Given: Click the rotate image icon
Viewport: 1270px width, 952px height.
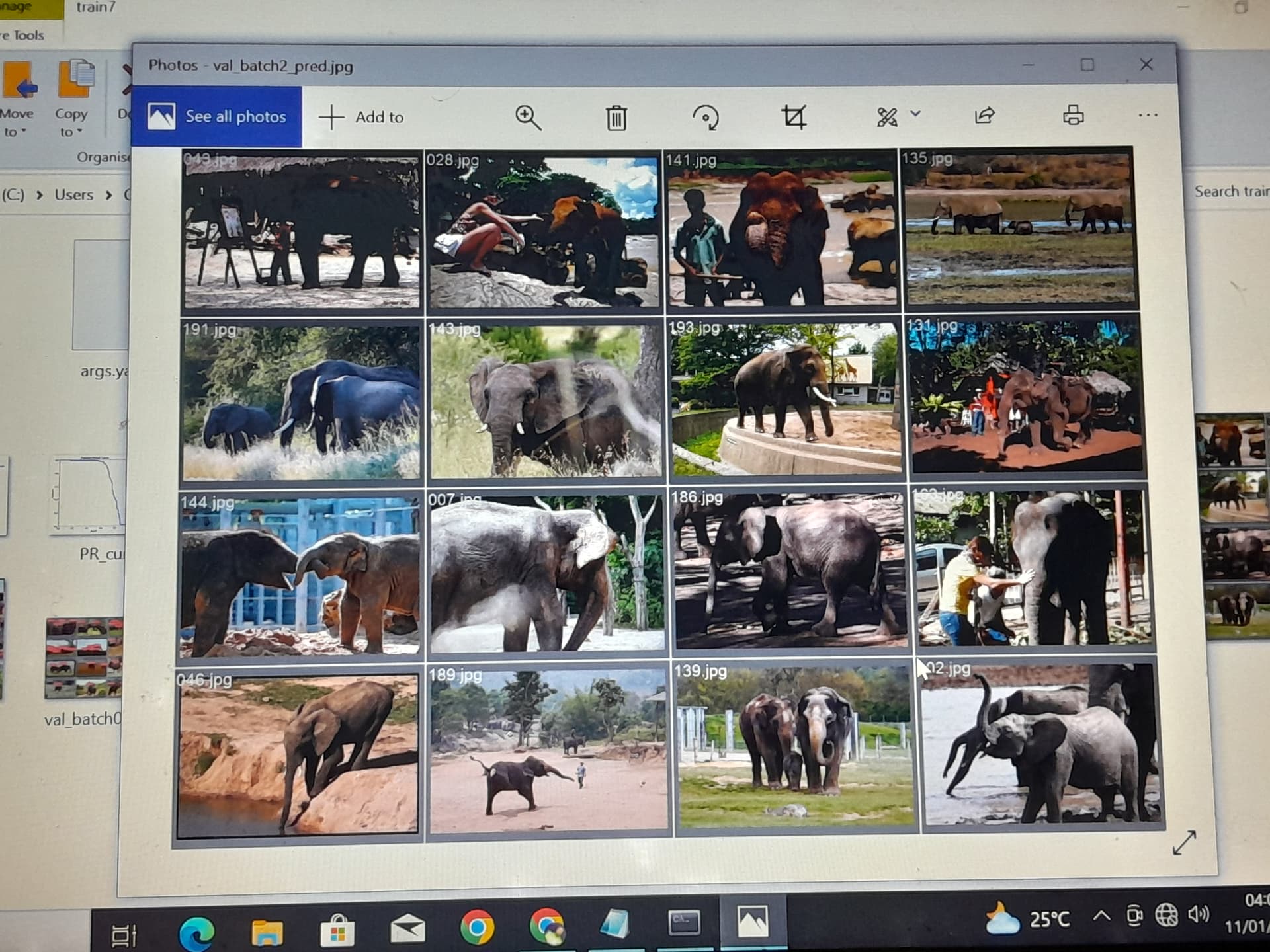Looking at the screenshot, I should click(705, 118).
